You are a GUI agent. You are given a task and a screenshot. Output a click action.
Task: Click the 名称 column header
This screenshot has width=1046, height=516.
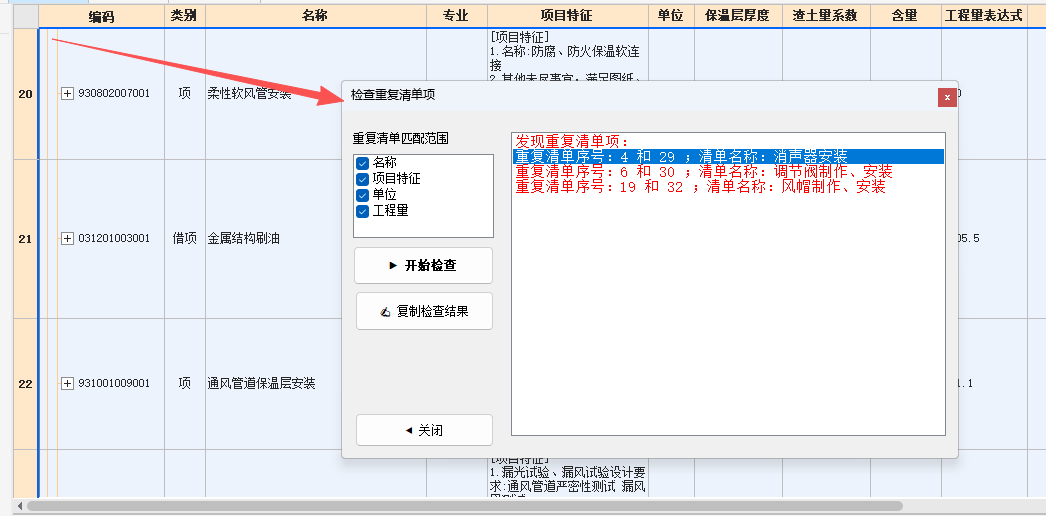pyautogui.click(x=316, y=16)
